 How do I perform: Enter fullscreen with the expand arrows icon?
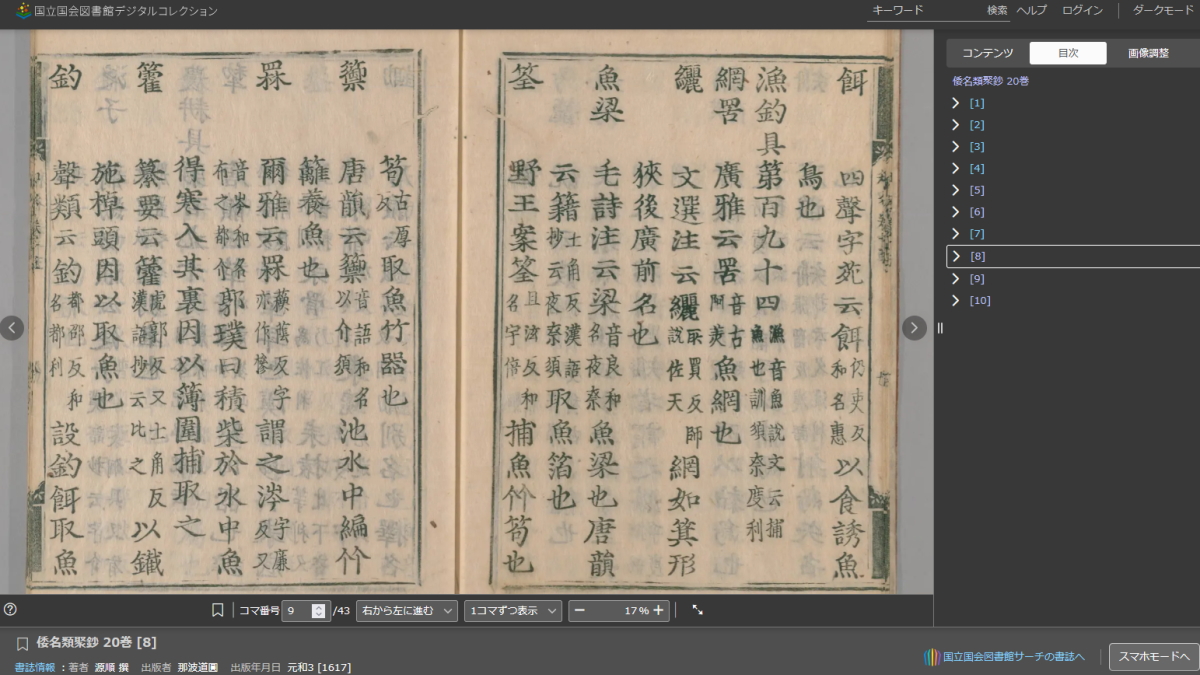point(697,609)
